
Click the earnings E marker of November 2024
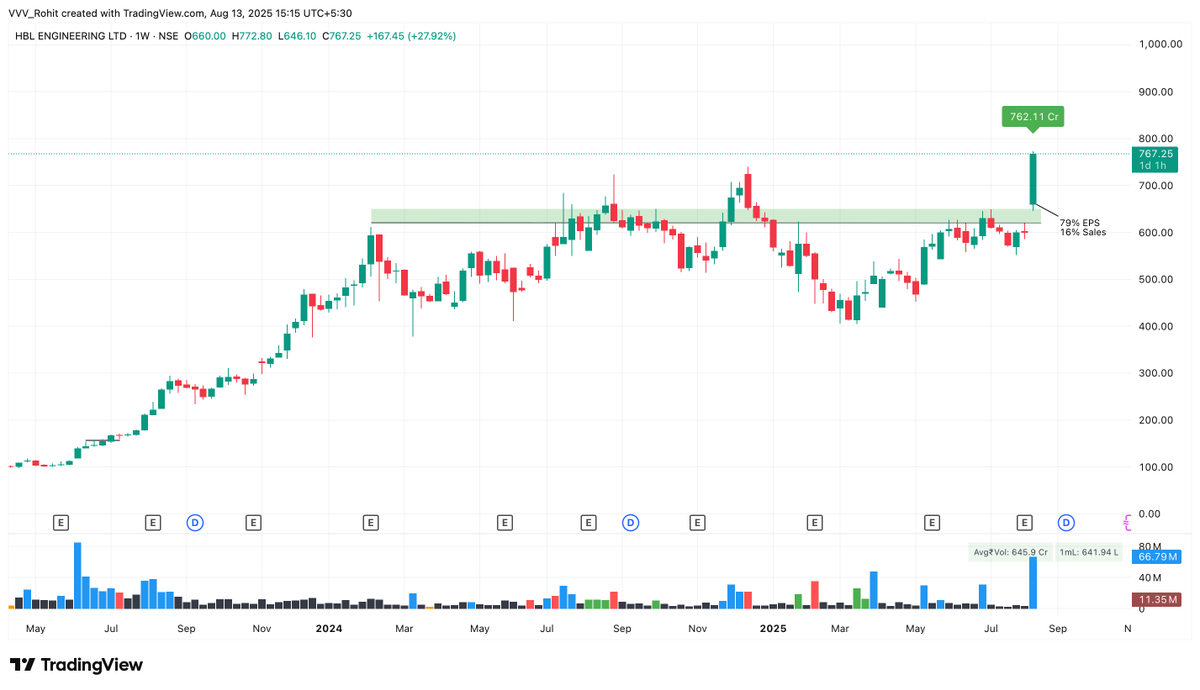tap(697, 522)
